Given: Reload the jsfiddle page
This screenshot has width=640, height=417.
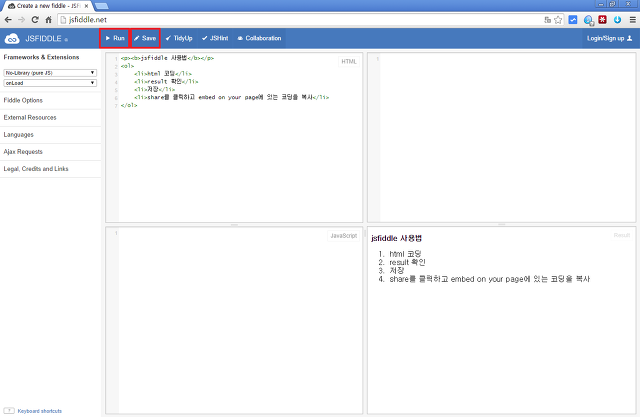Looking at the screenshot, I should coord(35,20).
